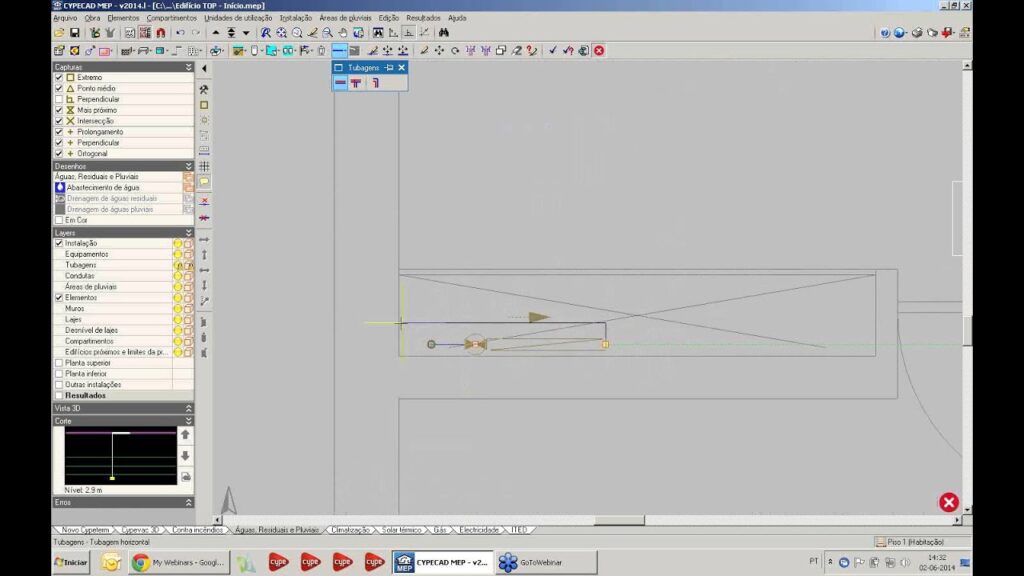Click the Save disk icon in toolbar

75,33
